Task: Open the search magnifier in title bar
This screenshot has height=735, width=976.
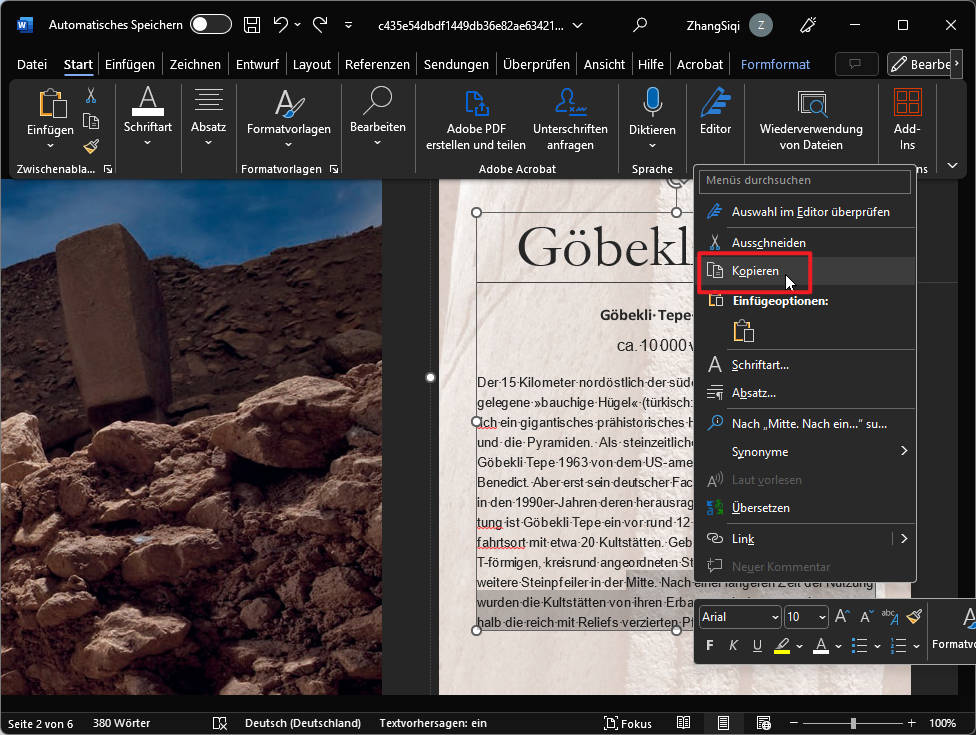Action: coord(640,25)
